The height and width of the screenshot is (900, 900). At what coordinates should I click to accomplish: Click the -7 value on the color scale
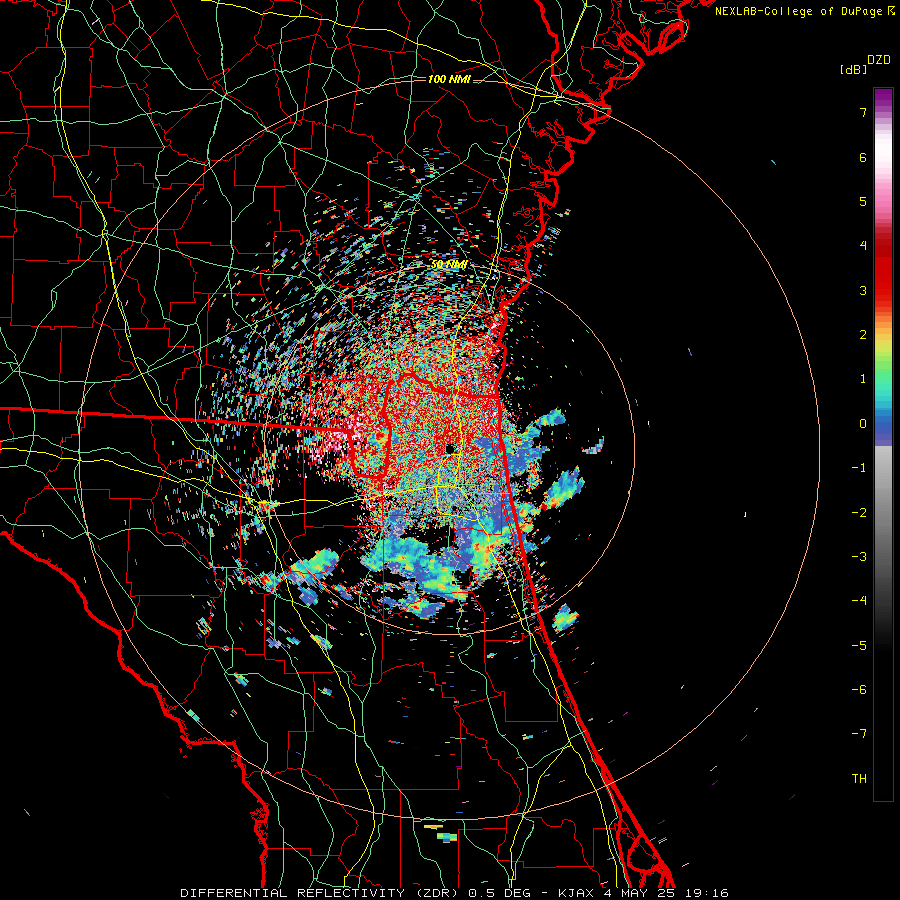click(x=859, y=734)
